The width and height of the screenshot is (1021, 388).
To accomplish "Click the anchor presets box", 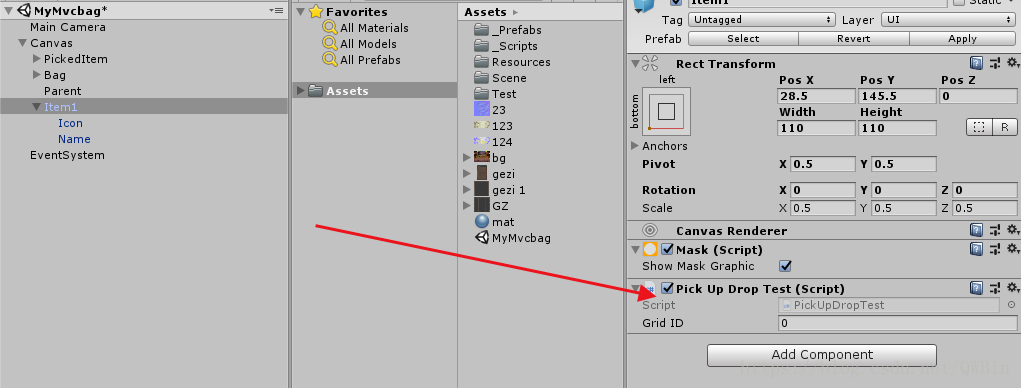I will pyautogui.click(x=666, y=112).
